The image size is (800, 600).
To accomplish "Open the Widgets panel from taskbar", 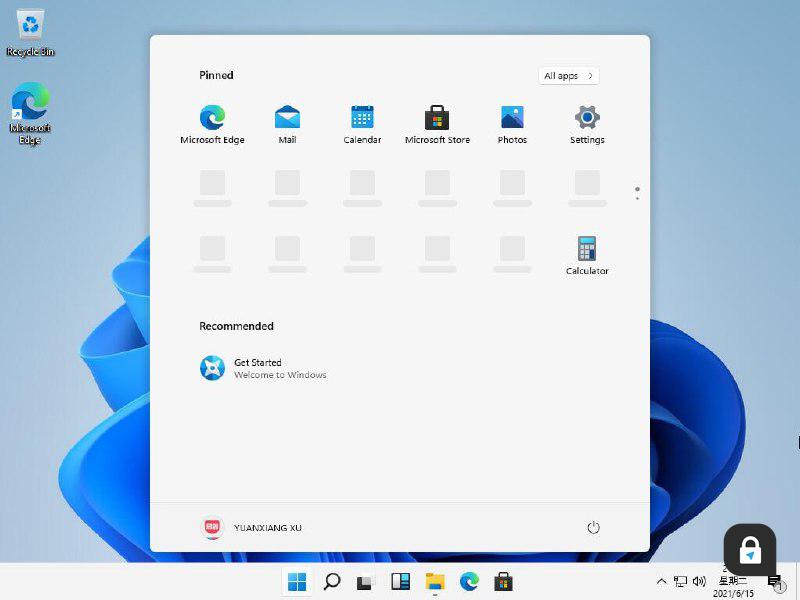I will tap(401, 581).
